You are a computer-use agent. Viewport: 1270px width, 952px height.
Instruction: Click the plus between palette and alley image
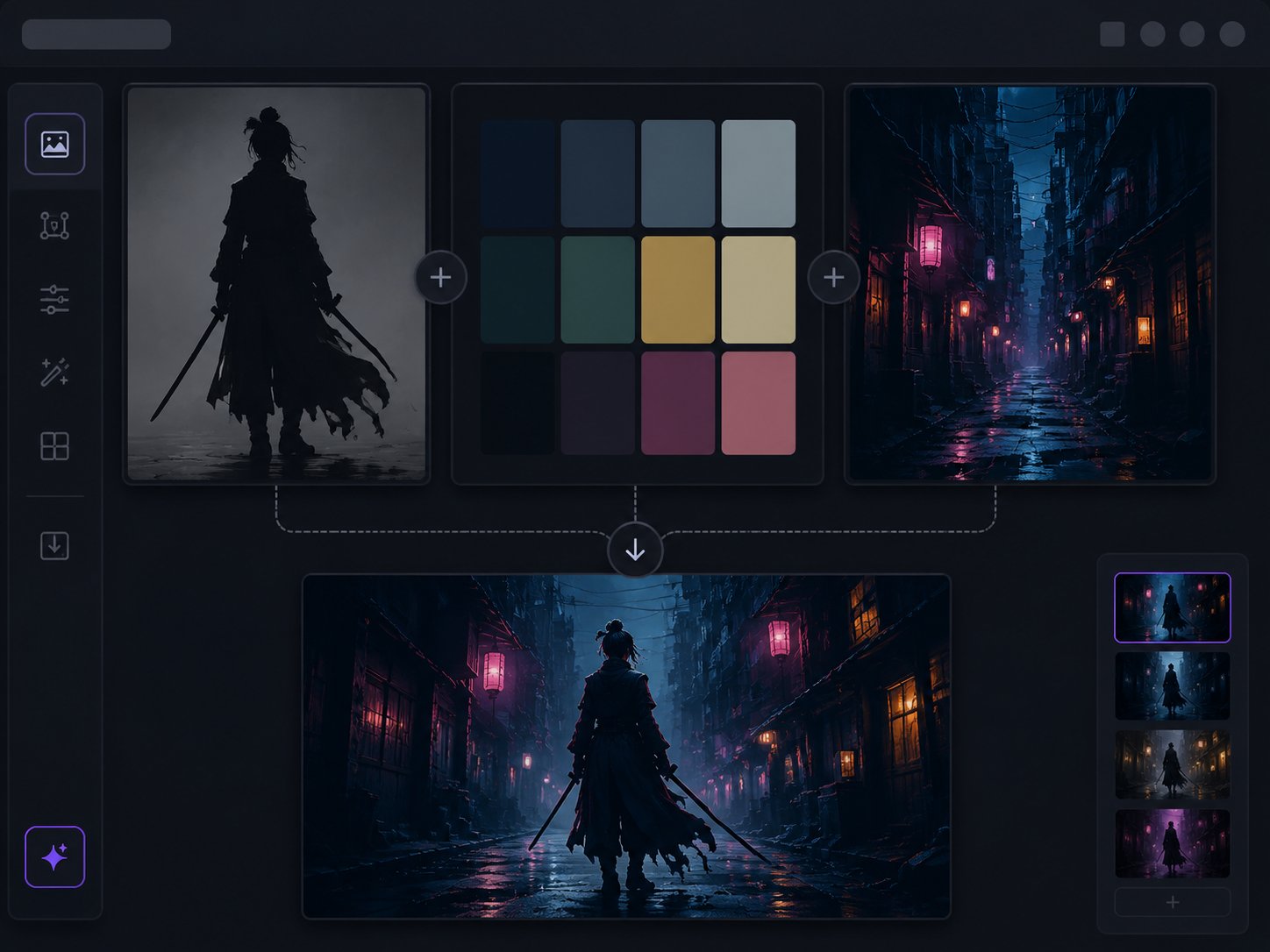click(x=833, y=277)
